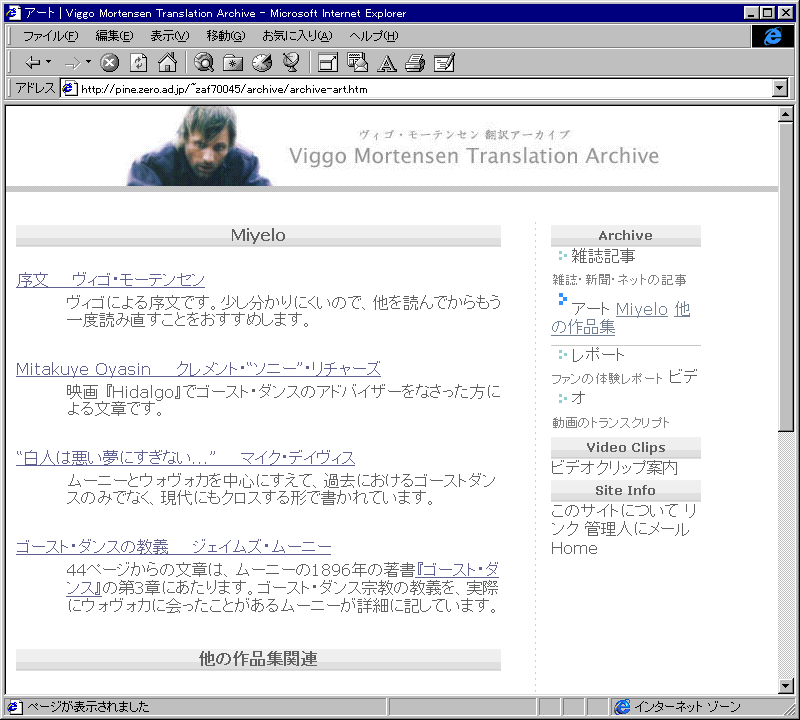Click the vertical scrollbar down arrow
The width and height of the screenshot is (800, 720).
[x=786, y=686]
